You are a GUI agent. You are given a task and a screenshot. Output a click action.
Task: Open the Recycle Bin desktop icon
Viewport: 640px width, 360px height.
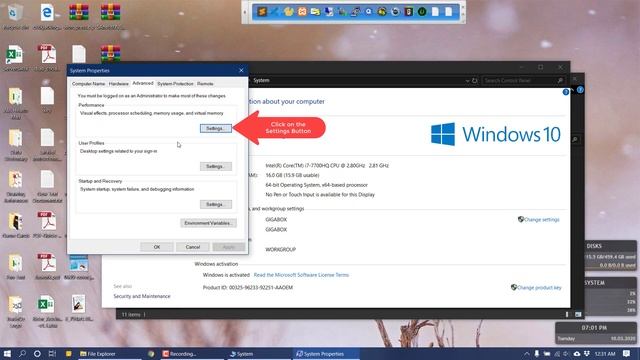(16, 17)
